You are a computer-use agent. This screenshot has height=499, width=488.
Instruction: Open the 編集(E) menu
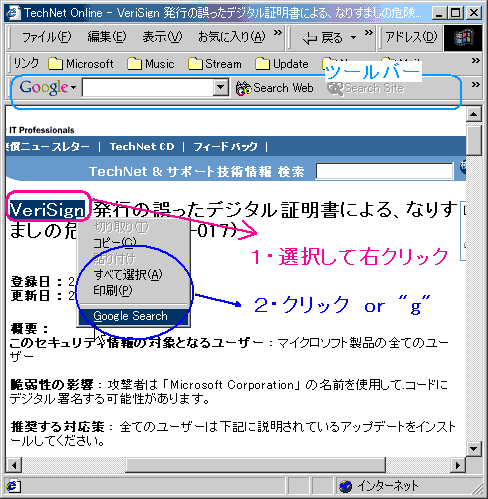107,37
